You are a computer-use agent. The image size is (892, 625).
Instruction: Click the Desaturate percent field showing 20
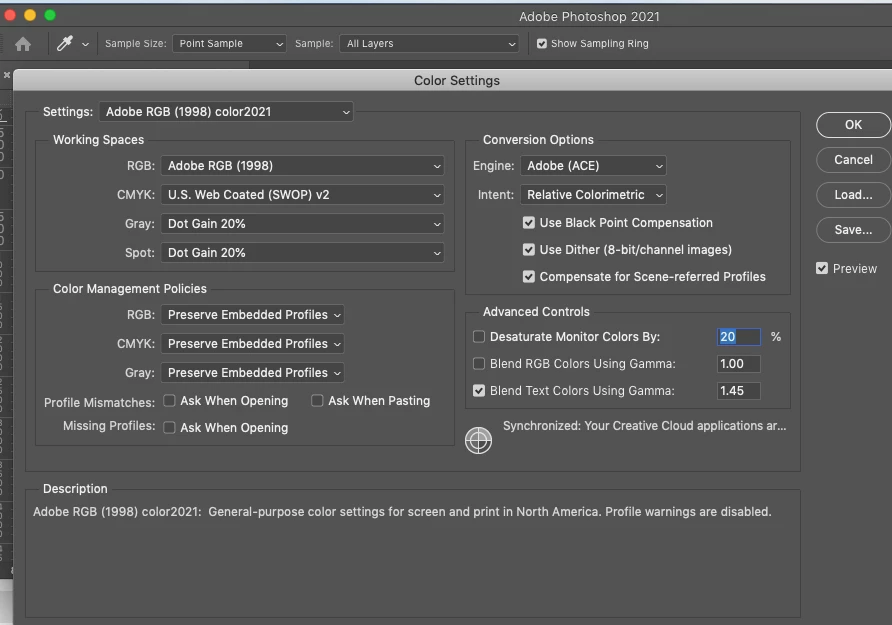tap(738, 337)
